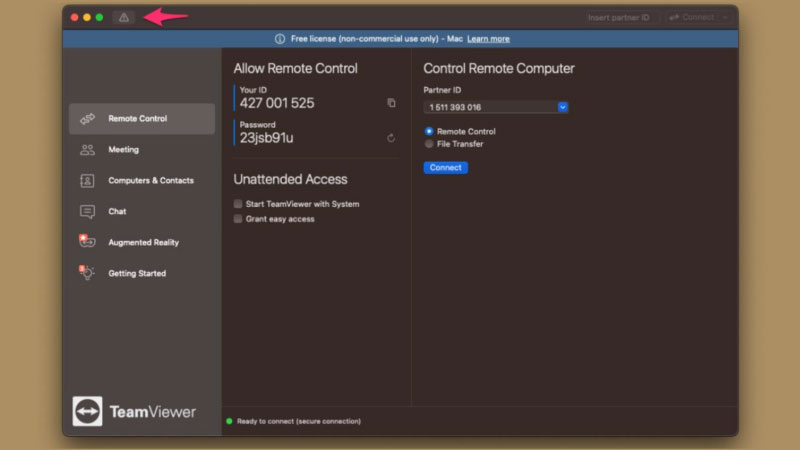The height and width of the screenshot is (450, 800).
Task: Click the Meeting people icon in sidebar
Action: (x=88, y=150)
